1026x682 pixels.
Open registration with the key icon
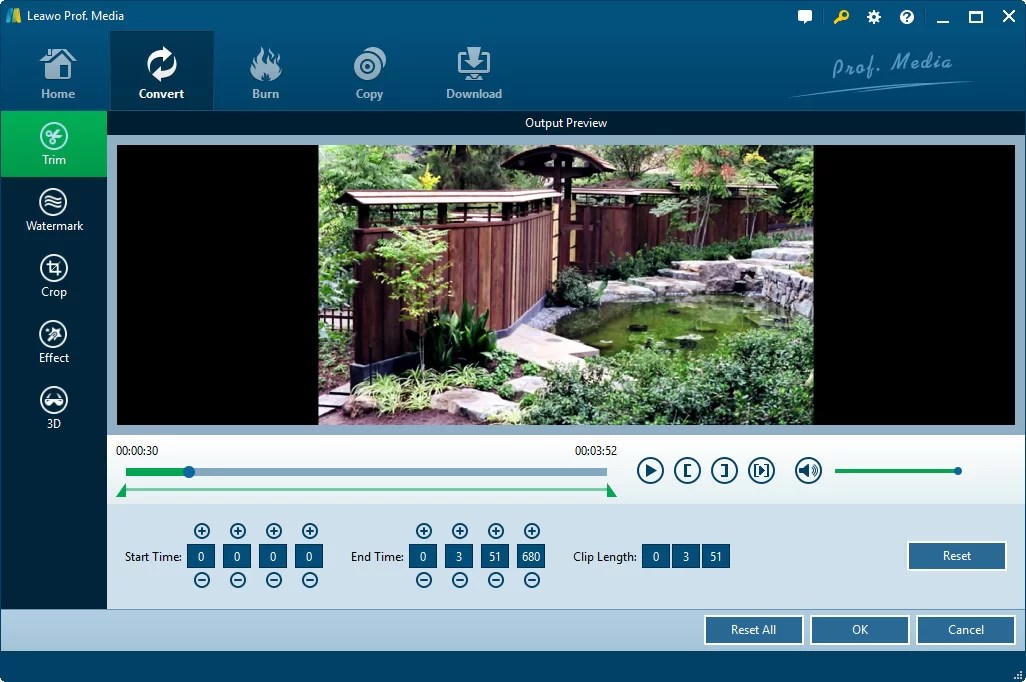click(840, 16)
